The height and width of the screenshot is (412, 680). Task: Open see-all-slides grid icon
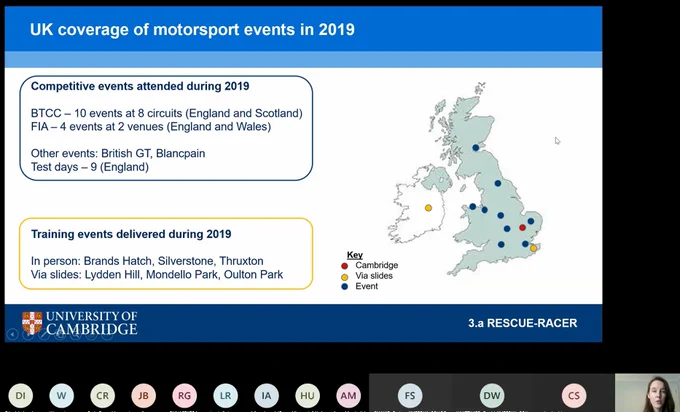click(x=60, y=334)
